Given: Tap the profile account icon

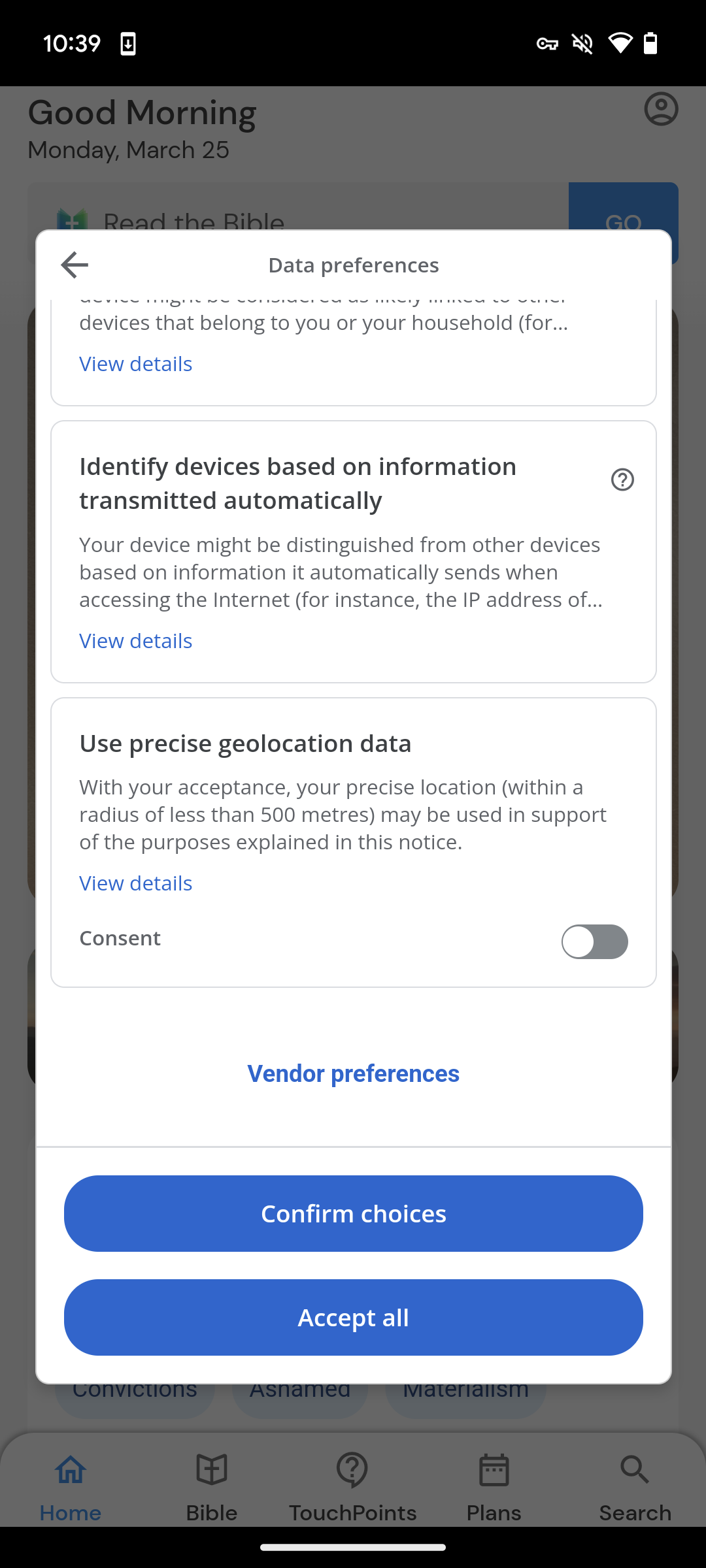Looking at the screenshot, I should (x=661, y=109).
